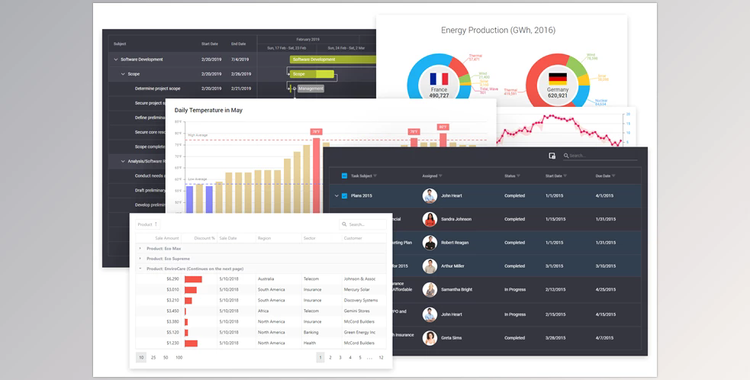This screenshot has width=750, height=380.
Task: Go to page 3 of the sales grid
Action: pos(340,358)
